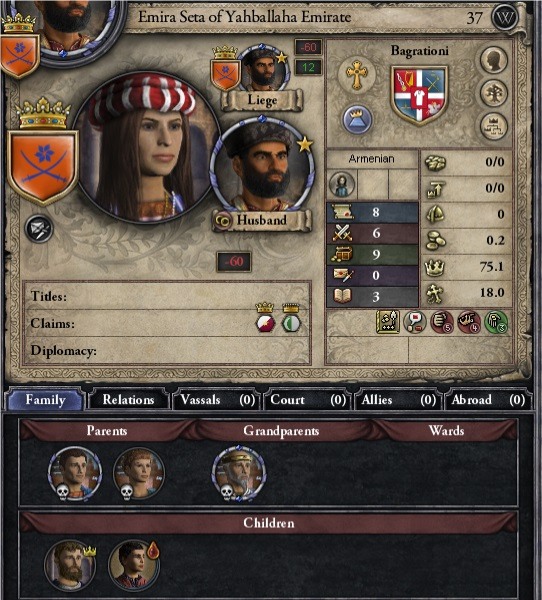Open the character silhouette portrait button
This screenshot has width=542, height=600.
click(x=494, y=60)
